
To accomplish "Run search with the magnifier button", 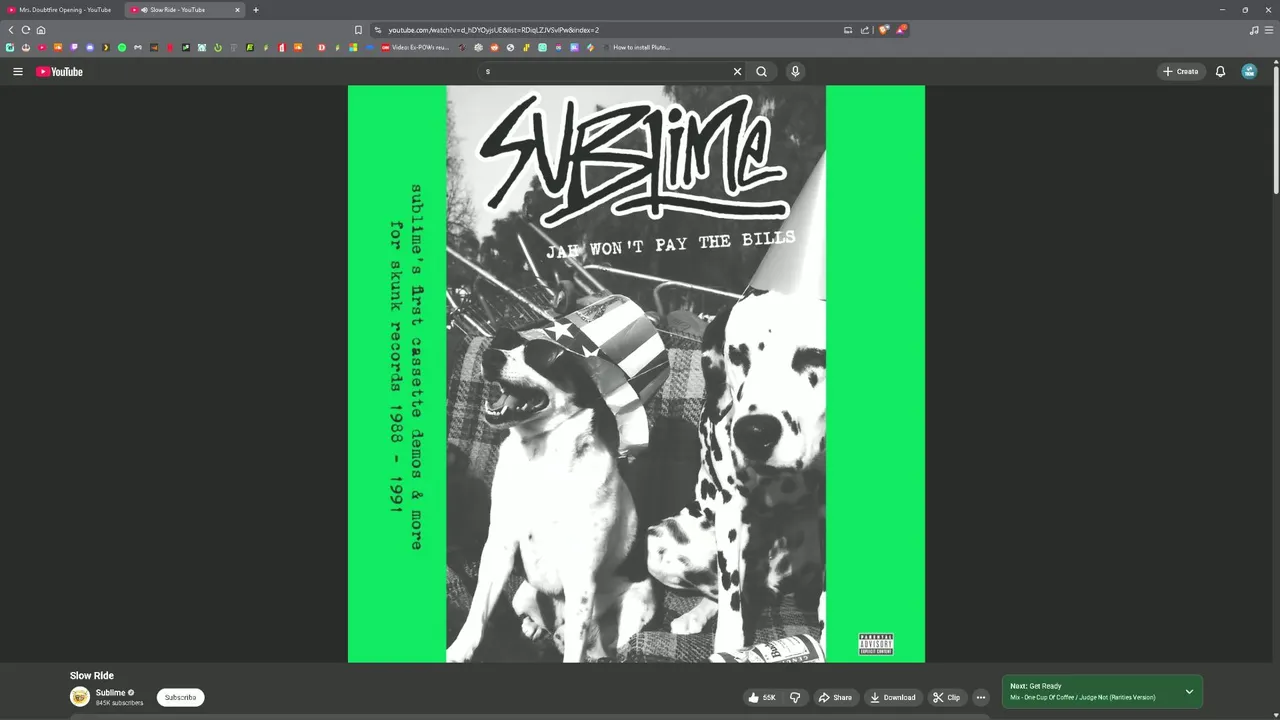I will (x=761, y=71).
